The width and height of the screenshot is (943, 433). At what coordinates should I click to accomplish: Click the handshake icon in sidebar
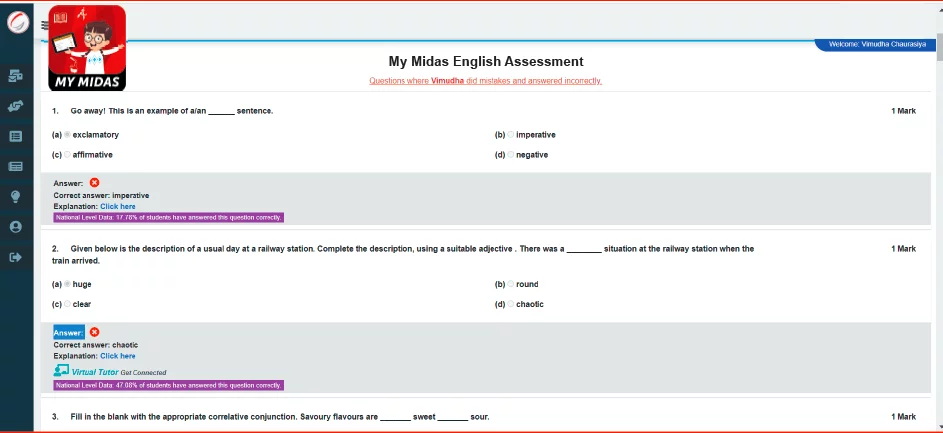pyautogui.click(x=15, y=105)
